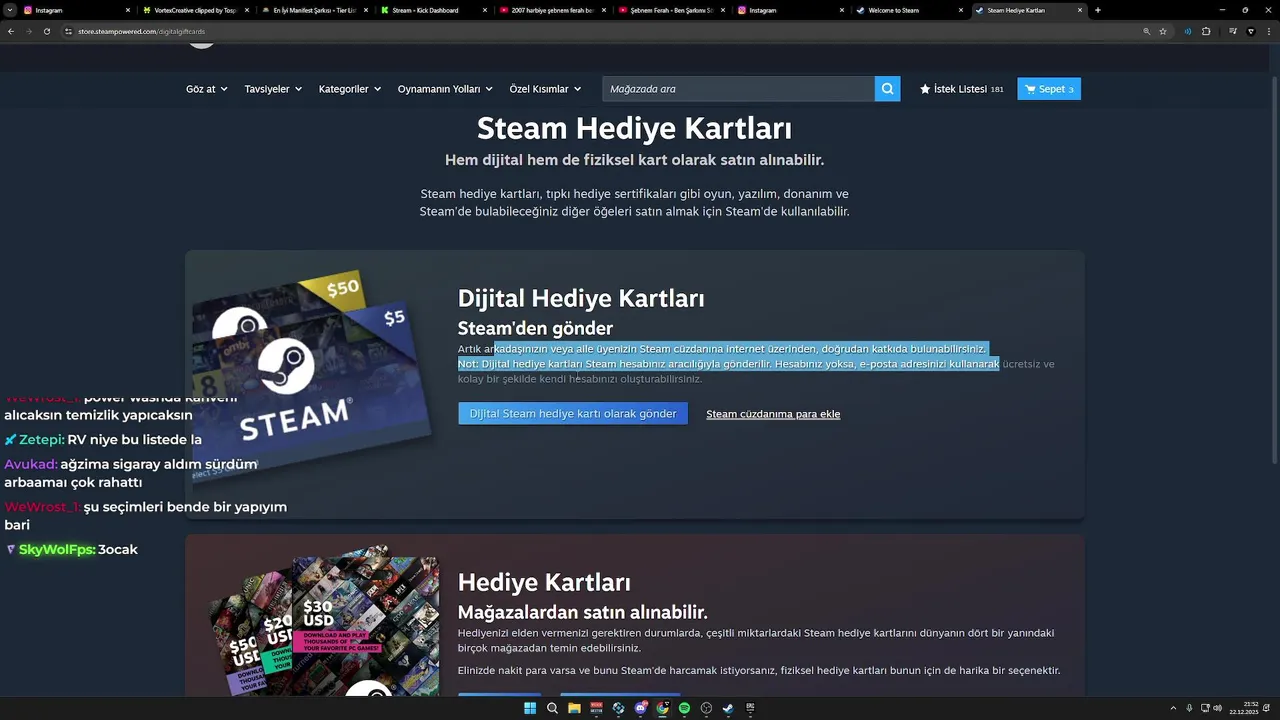Focus the Mağazada ara search field
The image size is (1280, 720).
(738, 89)
